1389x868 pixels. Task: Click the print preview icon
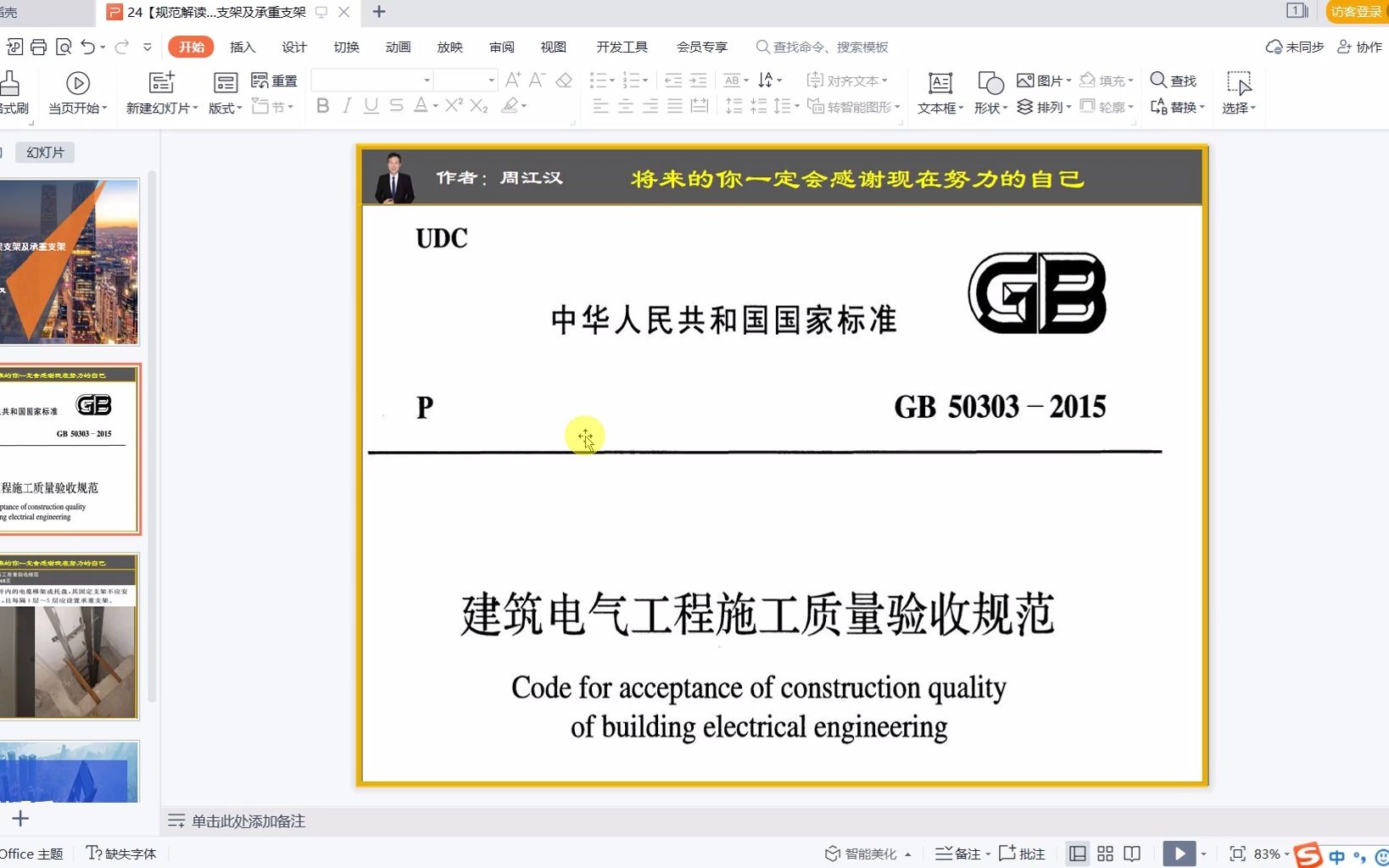pos(64,47)
